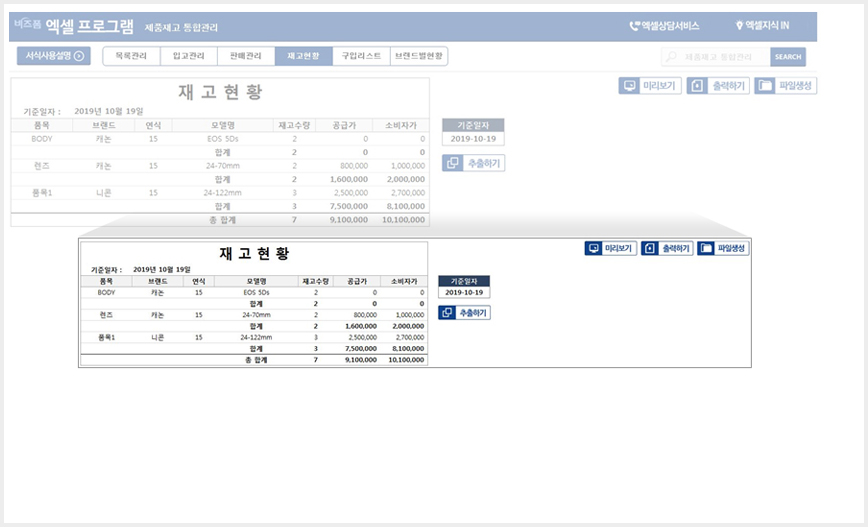
Task: Click the 24-70mm cell in the upper table
Action: pos(223,166)
